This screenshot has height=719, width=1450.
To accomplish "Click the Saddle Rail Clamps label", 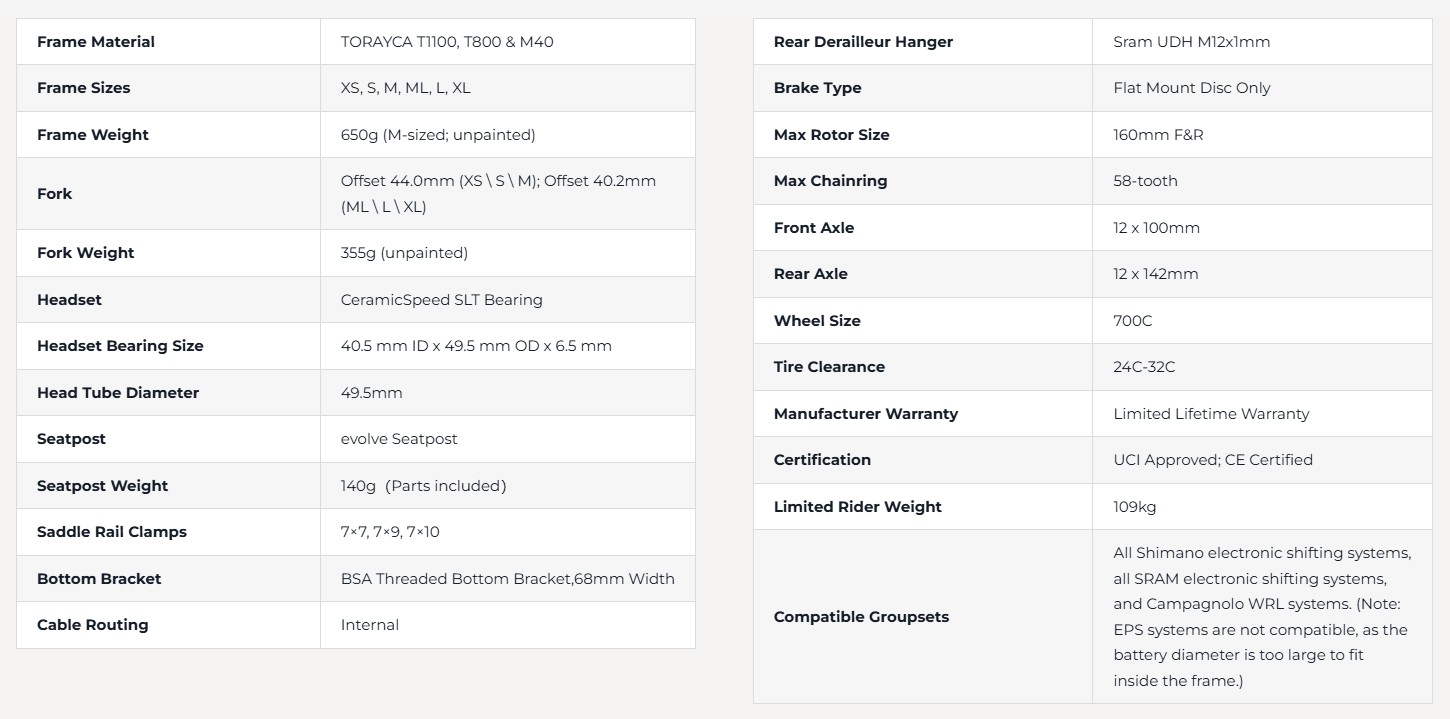I will [x=112, y=532].
